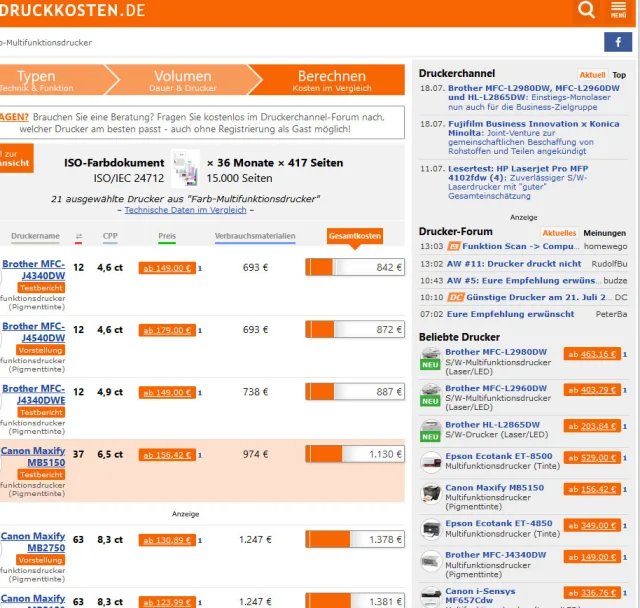Select Meinungen tab in Drucker-Forum
640x608 pixels.
click(x=605, y=232)
